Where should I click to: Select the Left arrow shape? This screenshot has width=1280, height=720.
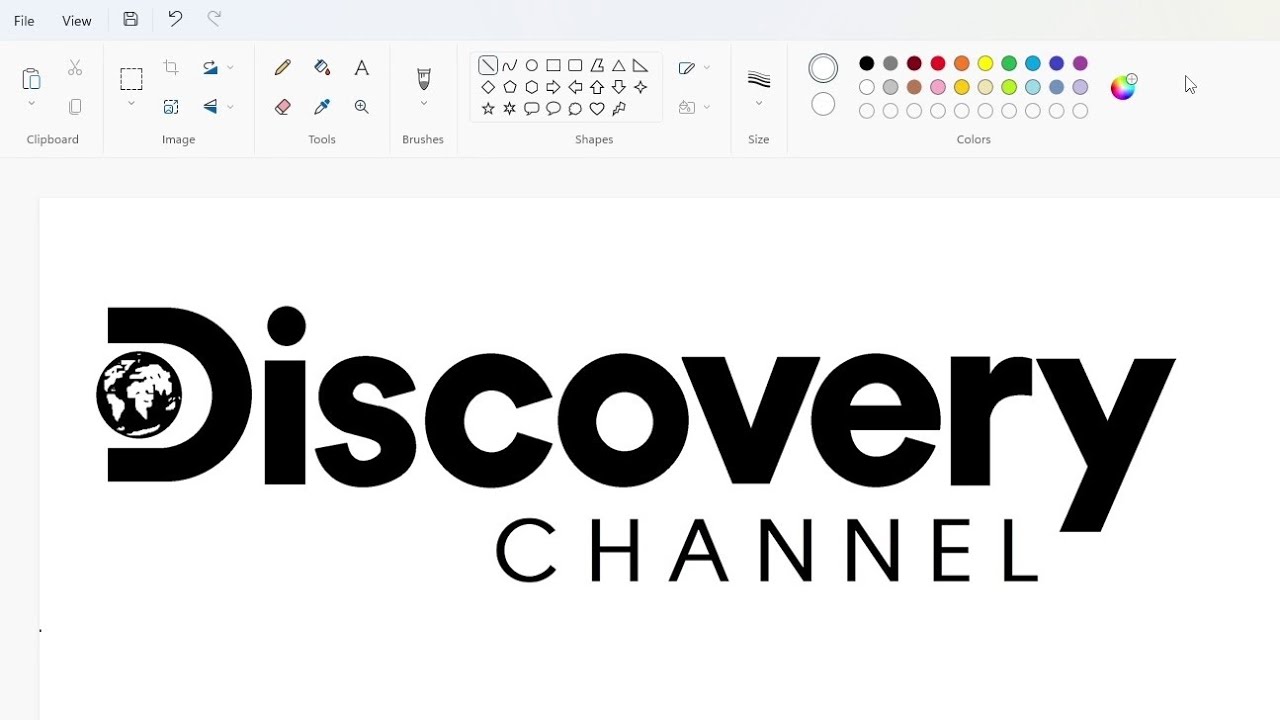pyautogui.click(x=575, y=87)
